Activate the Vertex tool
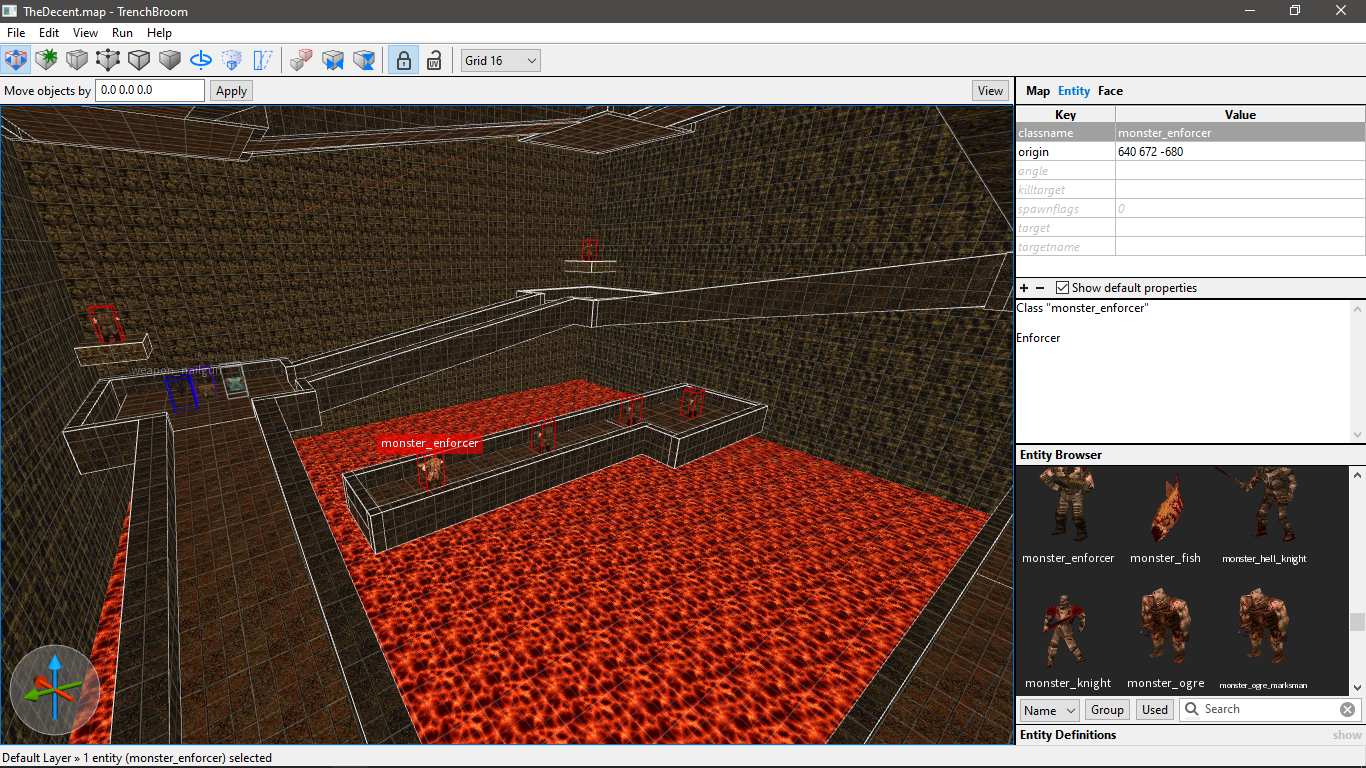1366x768 pixels. 108,60
